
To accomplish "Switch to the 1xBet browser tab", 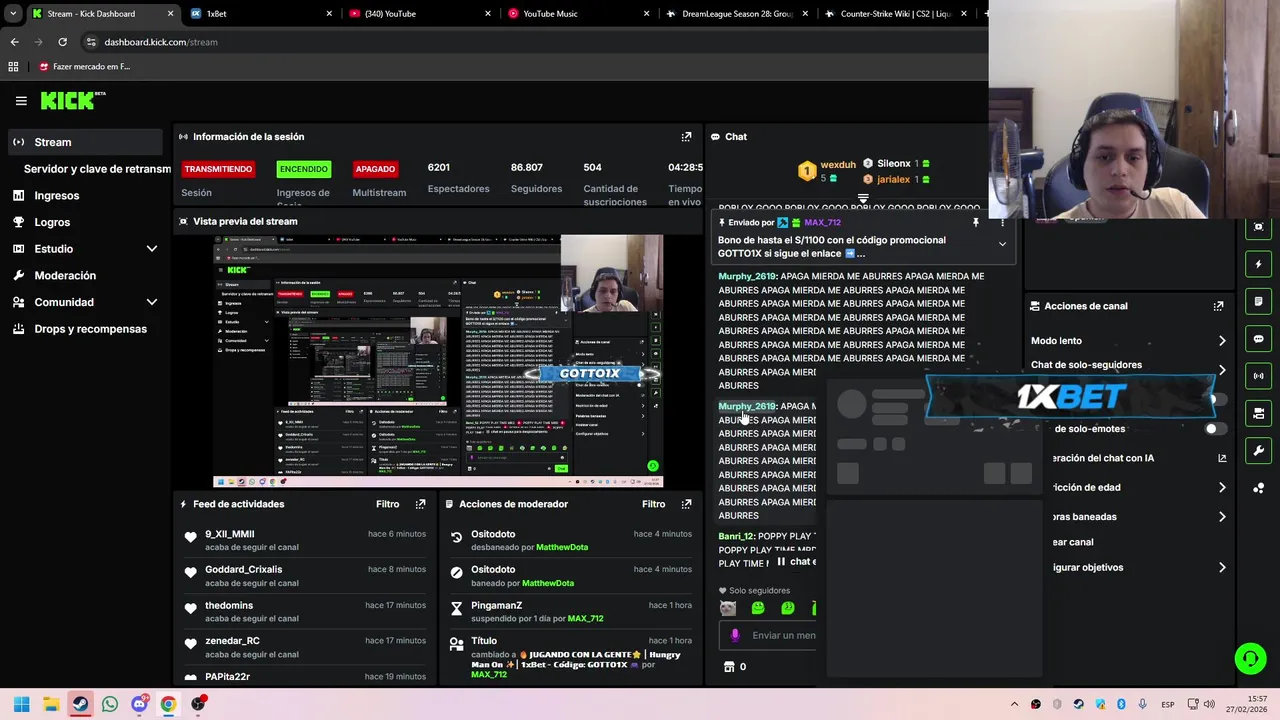I will coord(261,14).
